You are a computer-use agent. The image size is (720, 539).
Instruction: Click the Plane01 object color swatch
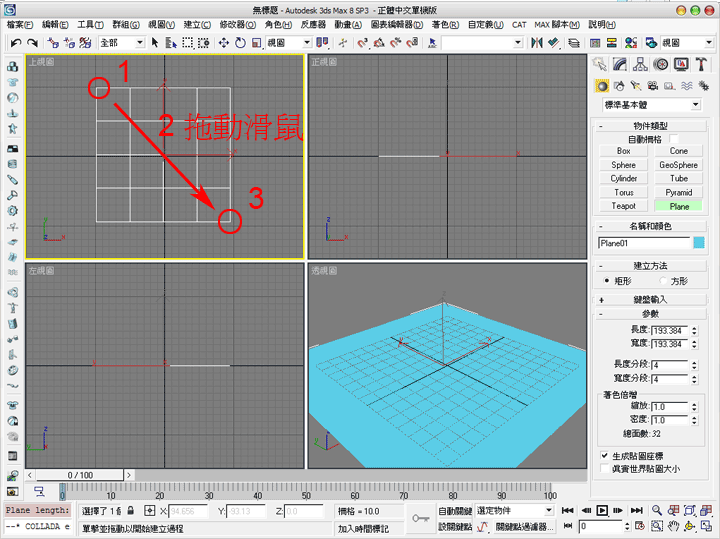[699, 243]
